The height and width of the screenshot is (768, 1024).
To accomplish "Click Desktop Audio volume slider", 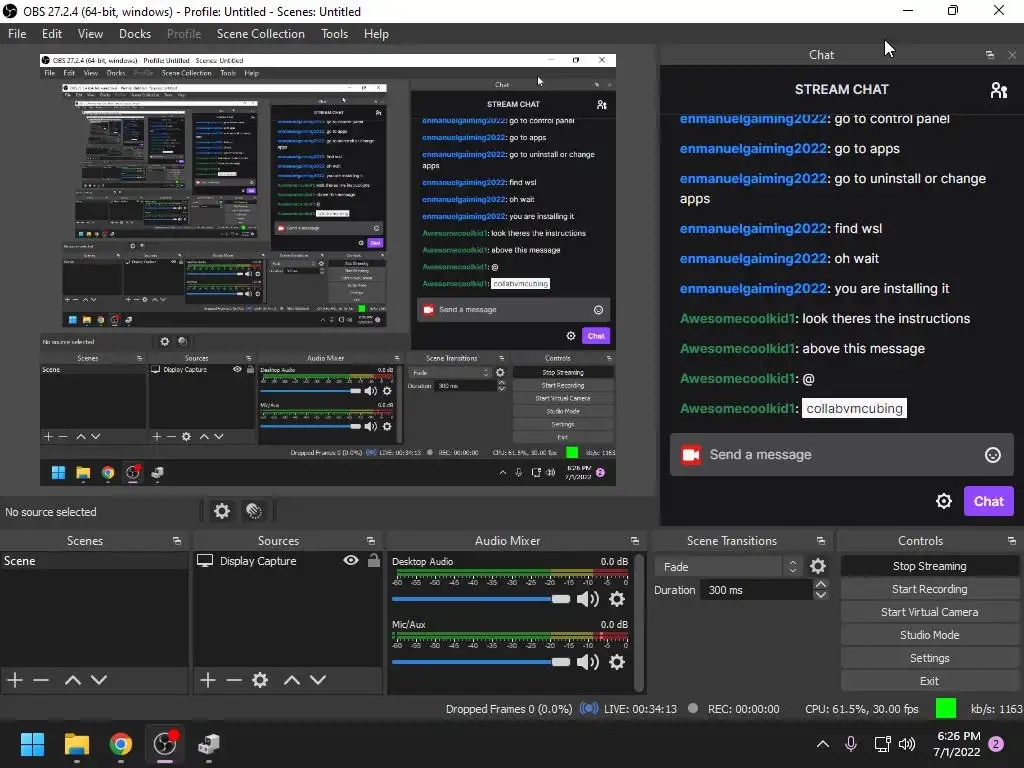I will point(481,599).
